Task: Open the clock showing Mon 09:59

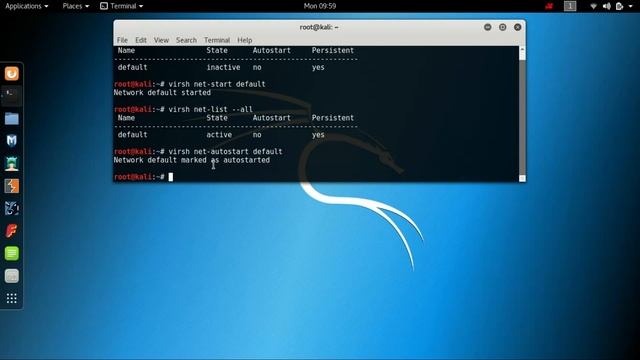Action: coord(320,6)
